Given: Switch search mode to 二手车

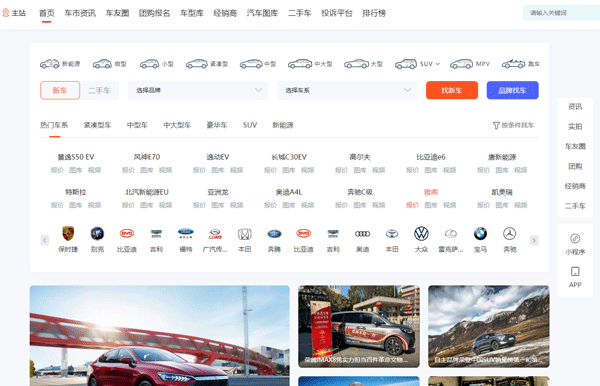Looking at the screenshot, I should tap(99, 91).
